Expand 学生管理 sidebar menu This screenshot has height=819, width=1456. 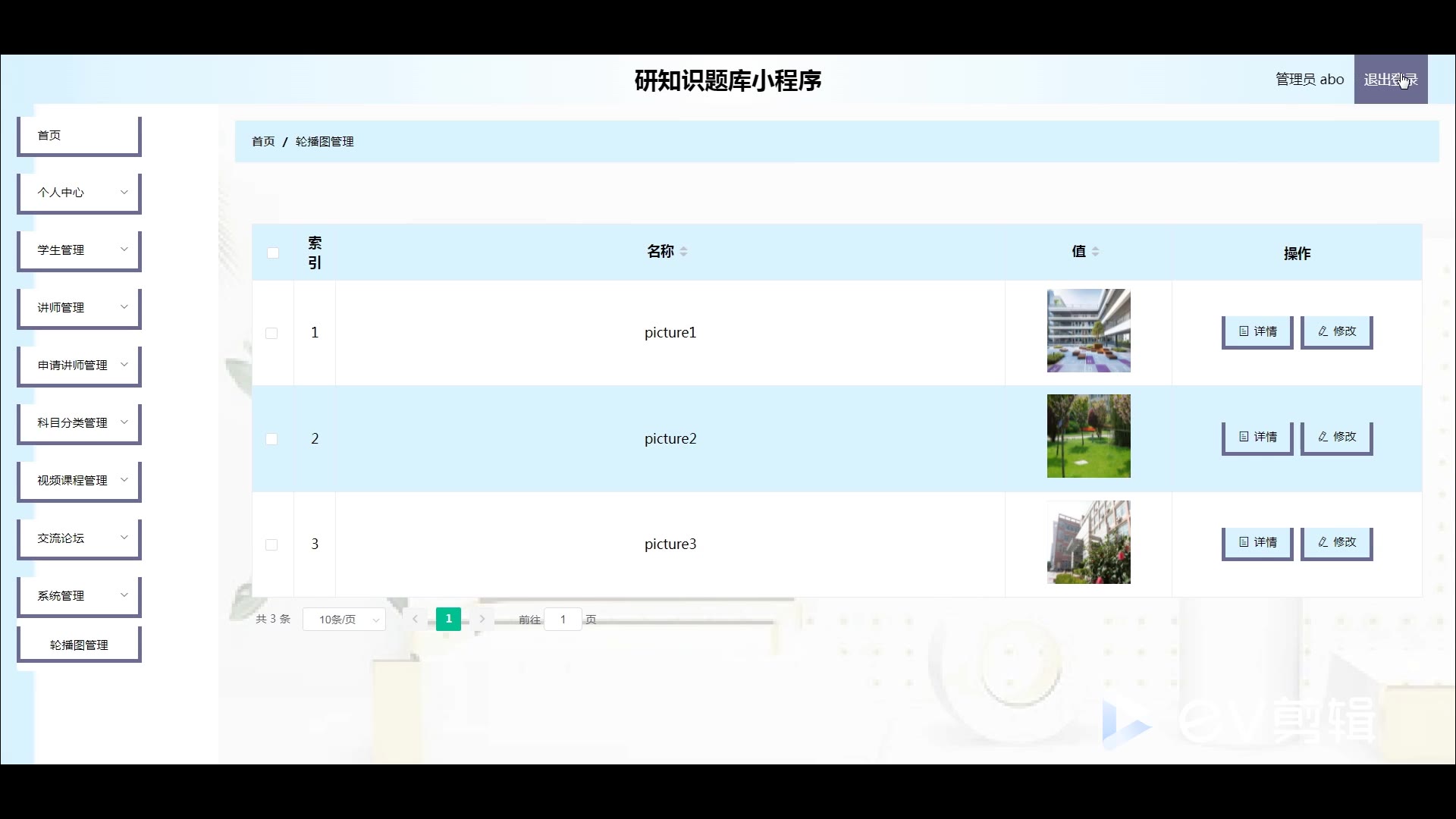point(79,250)
